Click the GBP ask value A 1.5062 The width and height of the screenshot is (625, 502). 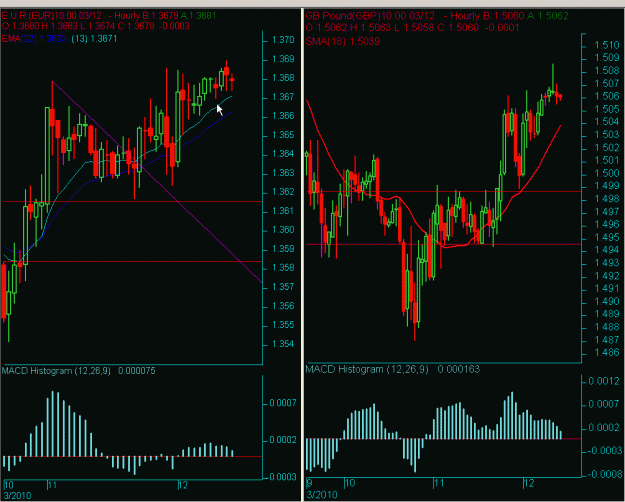click(x=548, y=16)
